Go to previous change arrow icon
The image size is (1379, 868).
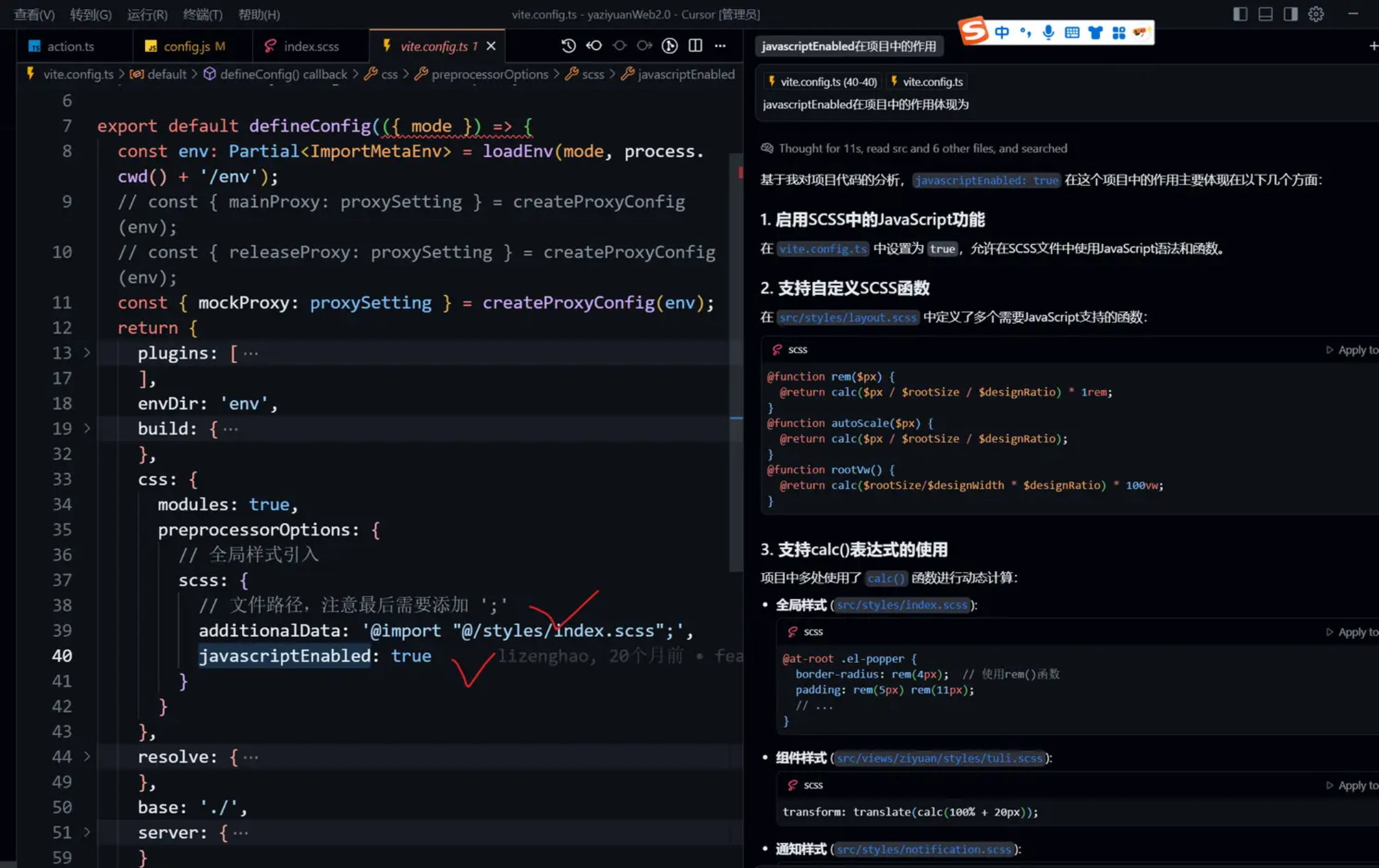click(593, 46)
